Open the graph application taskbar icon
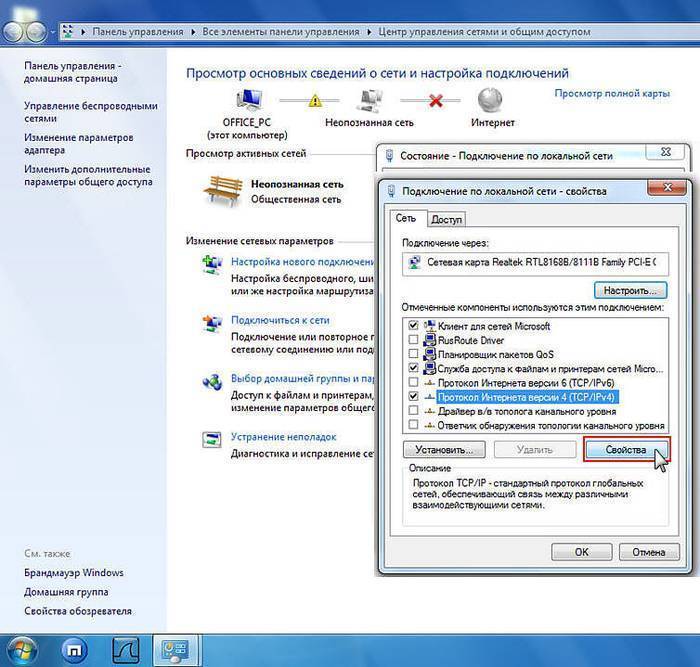Viewport: 700px width, 667px height. pos(125,651)
